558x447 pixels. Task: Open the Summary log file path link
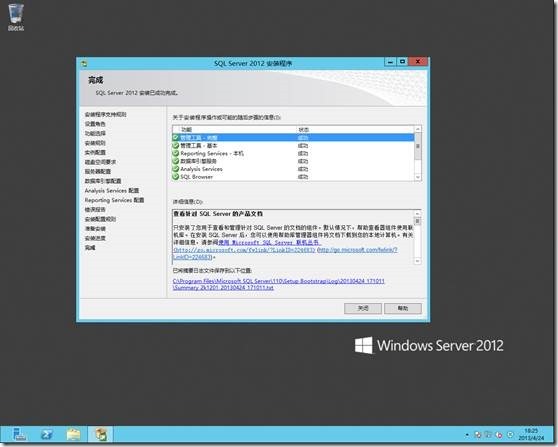point(279,284)
